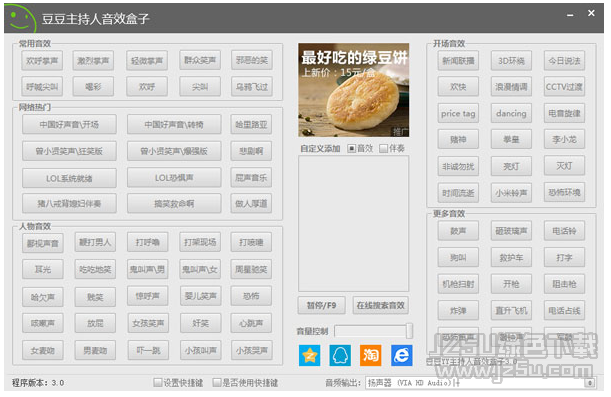Play the 乌鸦飞过 sound effect
This screenshot has width=611, height=397.
[251, 86]
